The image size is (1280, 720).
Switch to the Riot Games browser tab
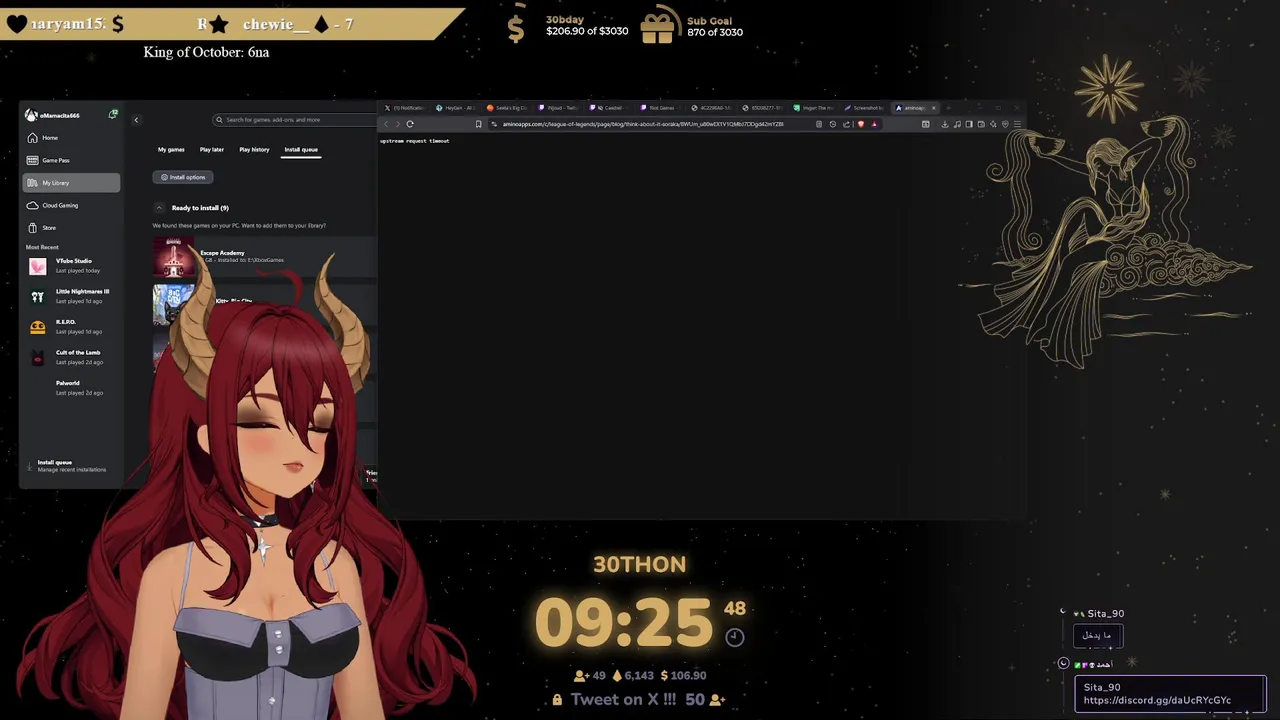click(658, 108)
